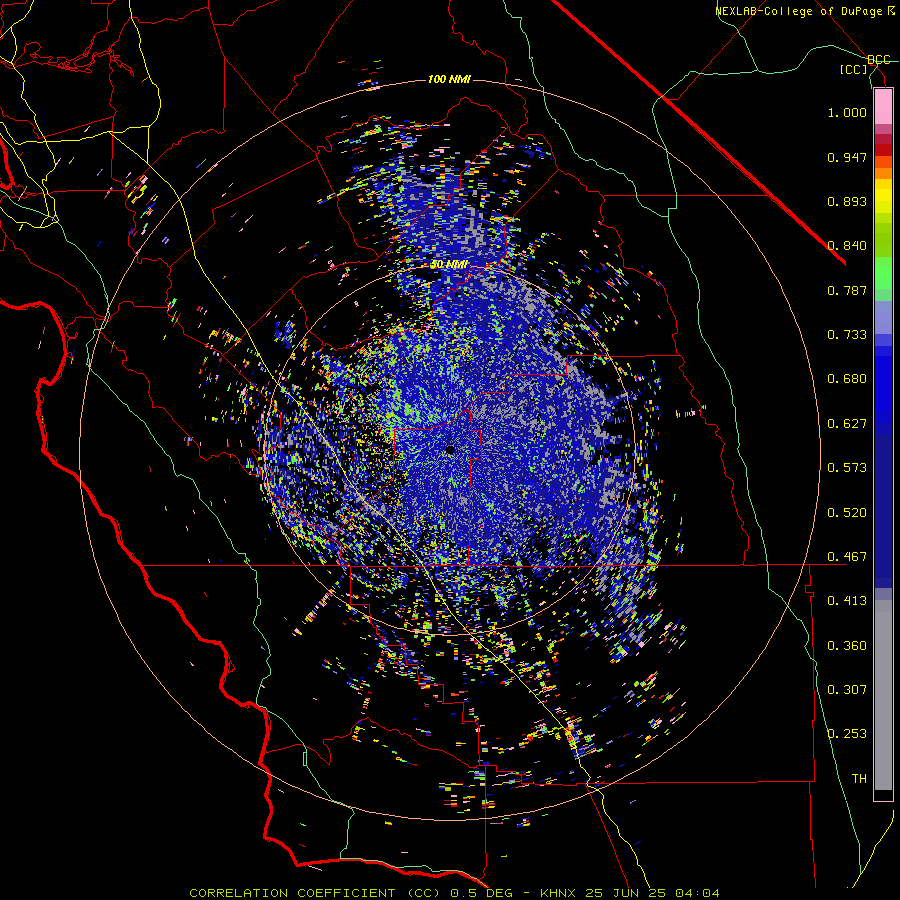Click the 0.947 legend value

[847, 157]
